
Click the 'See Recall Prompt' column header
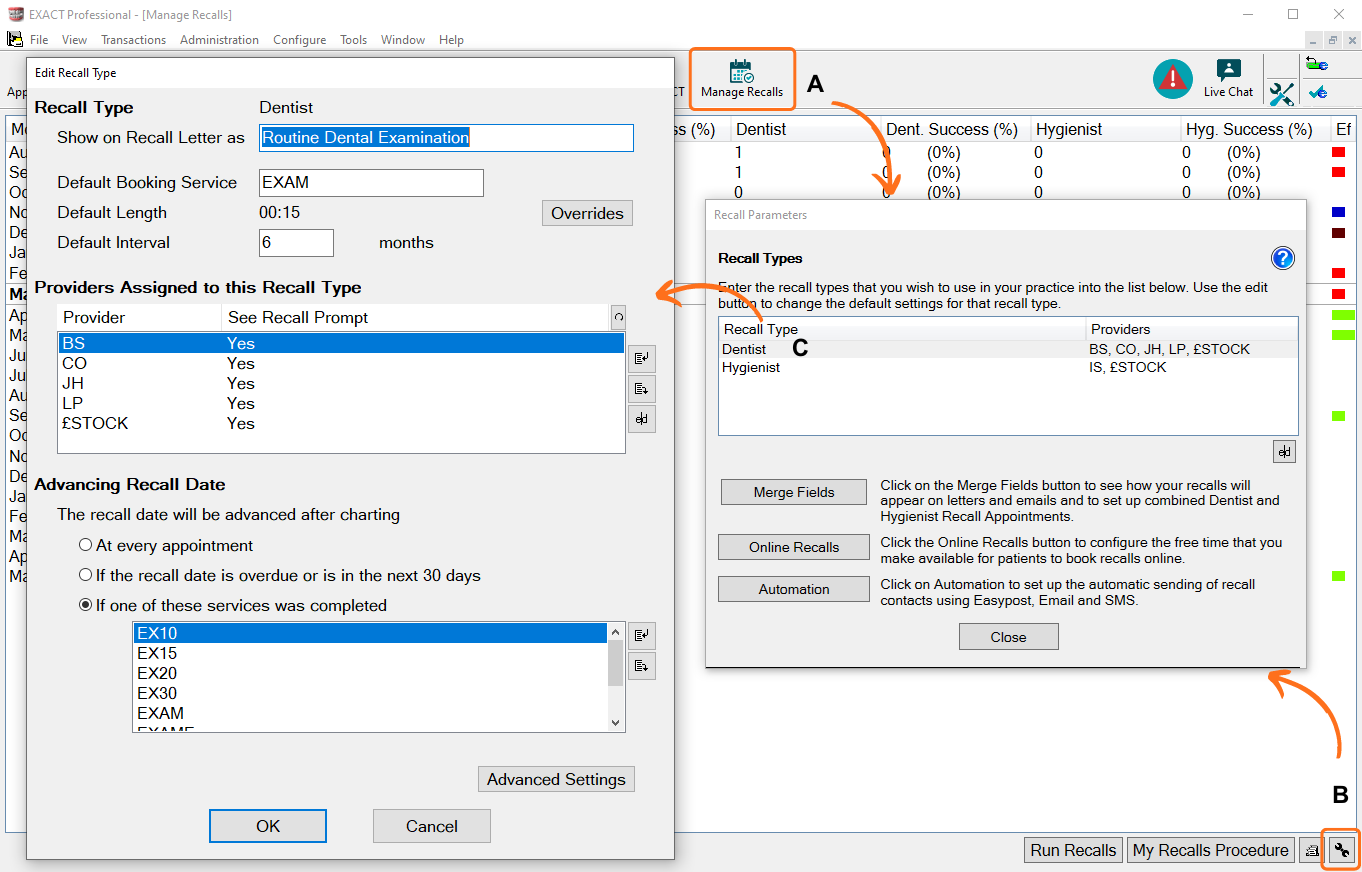[415, 318]
